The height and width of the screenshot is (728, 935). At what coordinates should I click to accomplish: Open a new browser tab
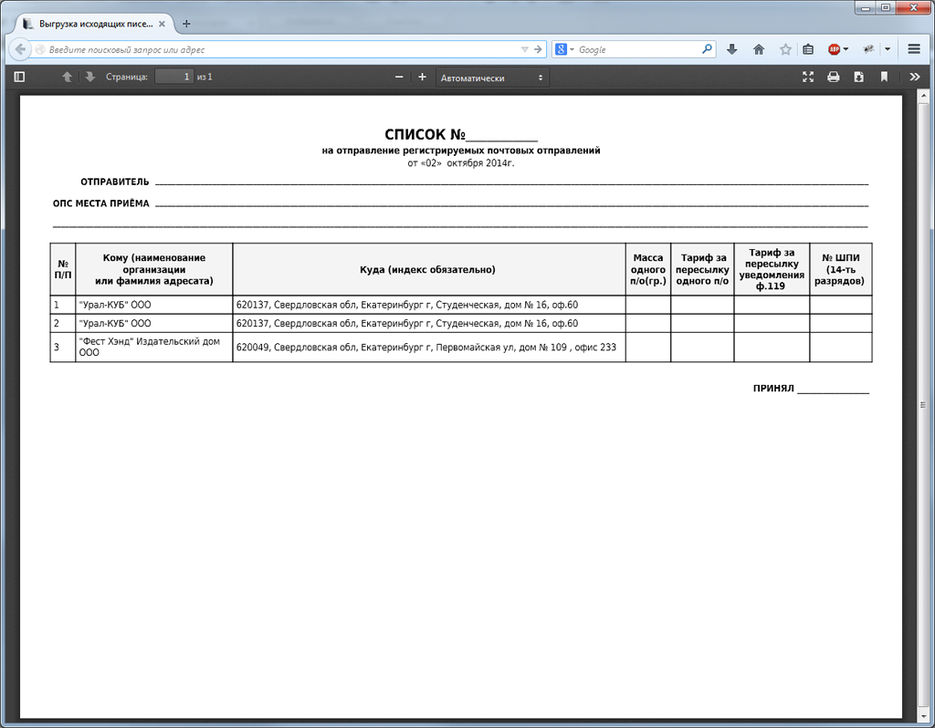pos(186,23)
